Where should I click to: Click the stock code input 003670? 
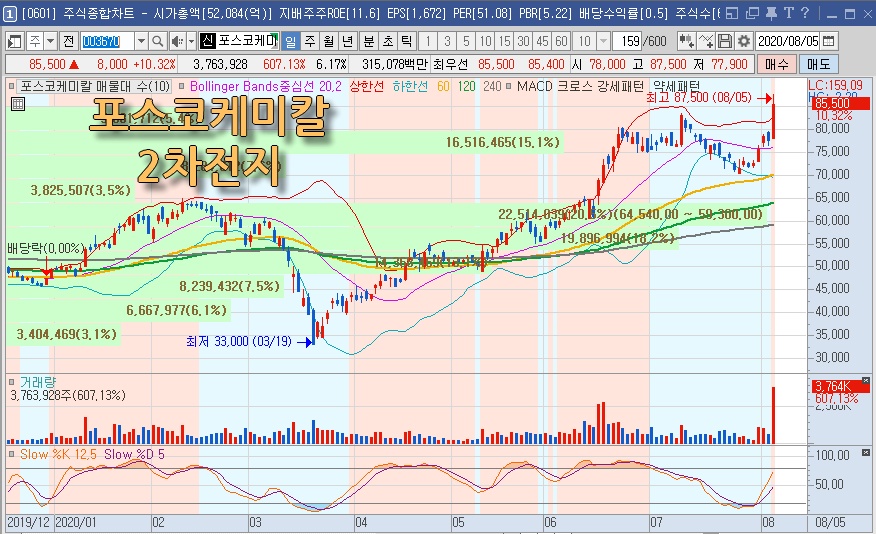108,41
